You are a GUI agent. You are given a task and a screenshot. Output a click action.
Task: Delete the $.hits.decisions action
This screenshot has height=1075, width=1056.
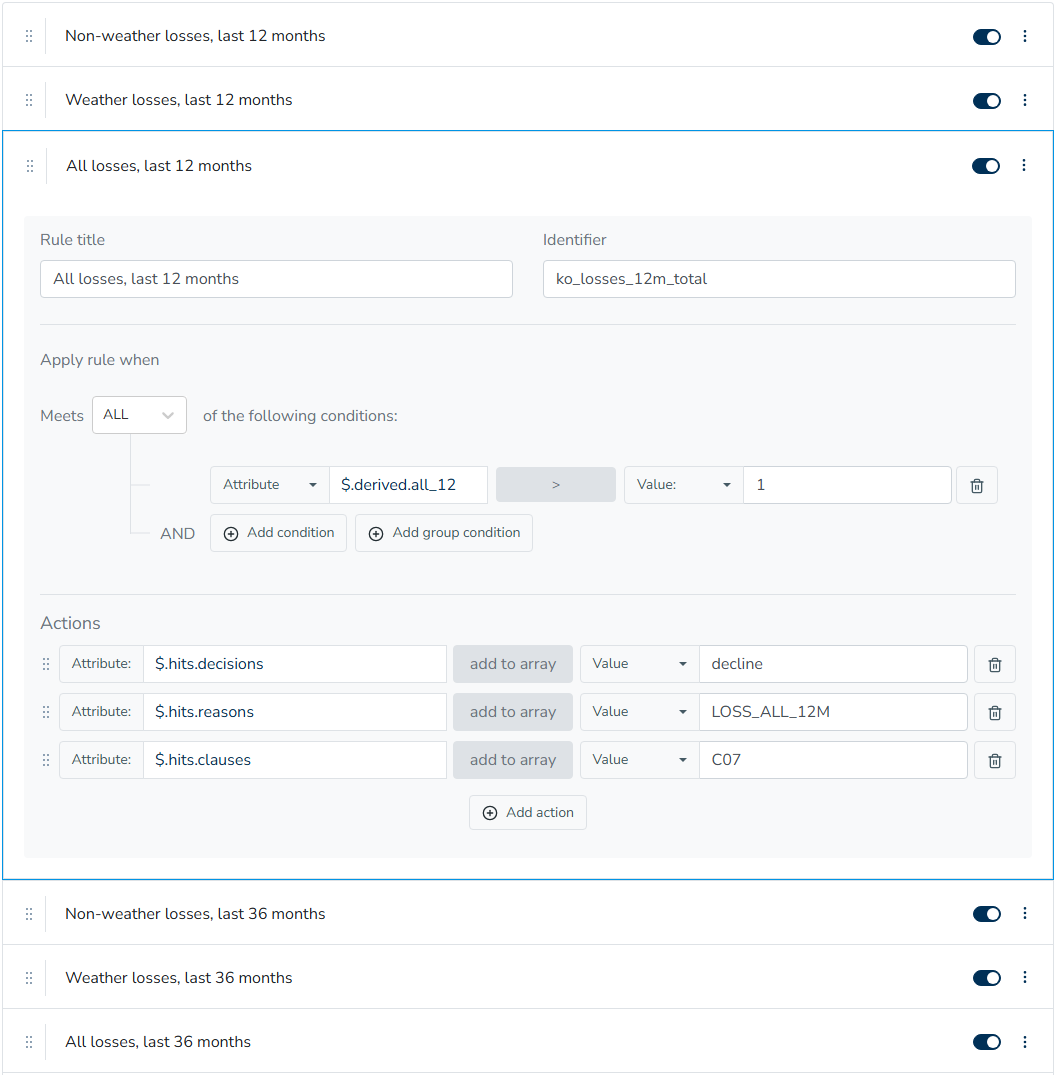pyautogui.click(x=994, y=664)
